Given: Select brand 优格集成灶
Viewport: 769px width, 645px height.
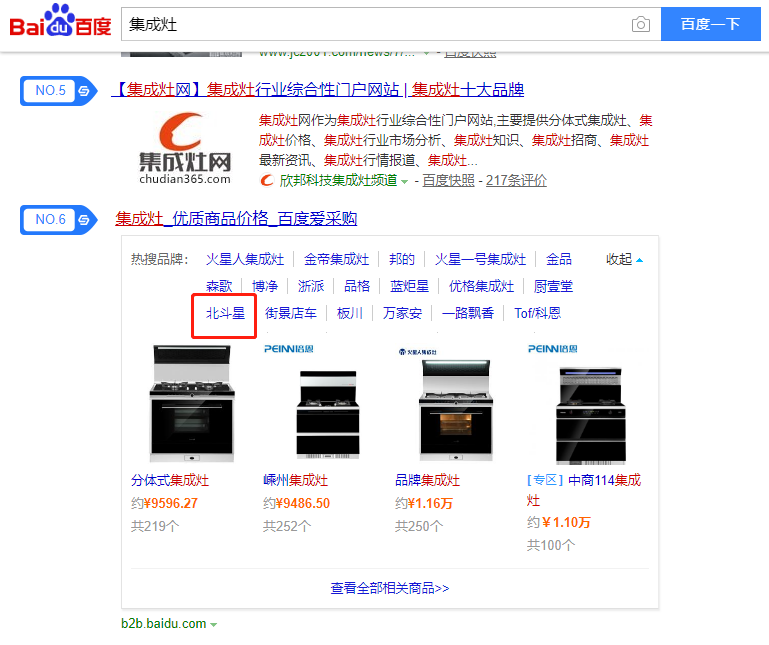Looking at the screenshot, I should 482,286.
